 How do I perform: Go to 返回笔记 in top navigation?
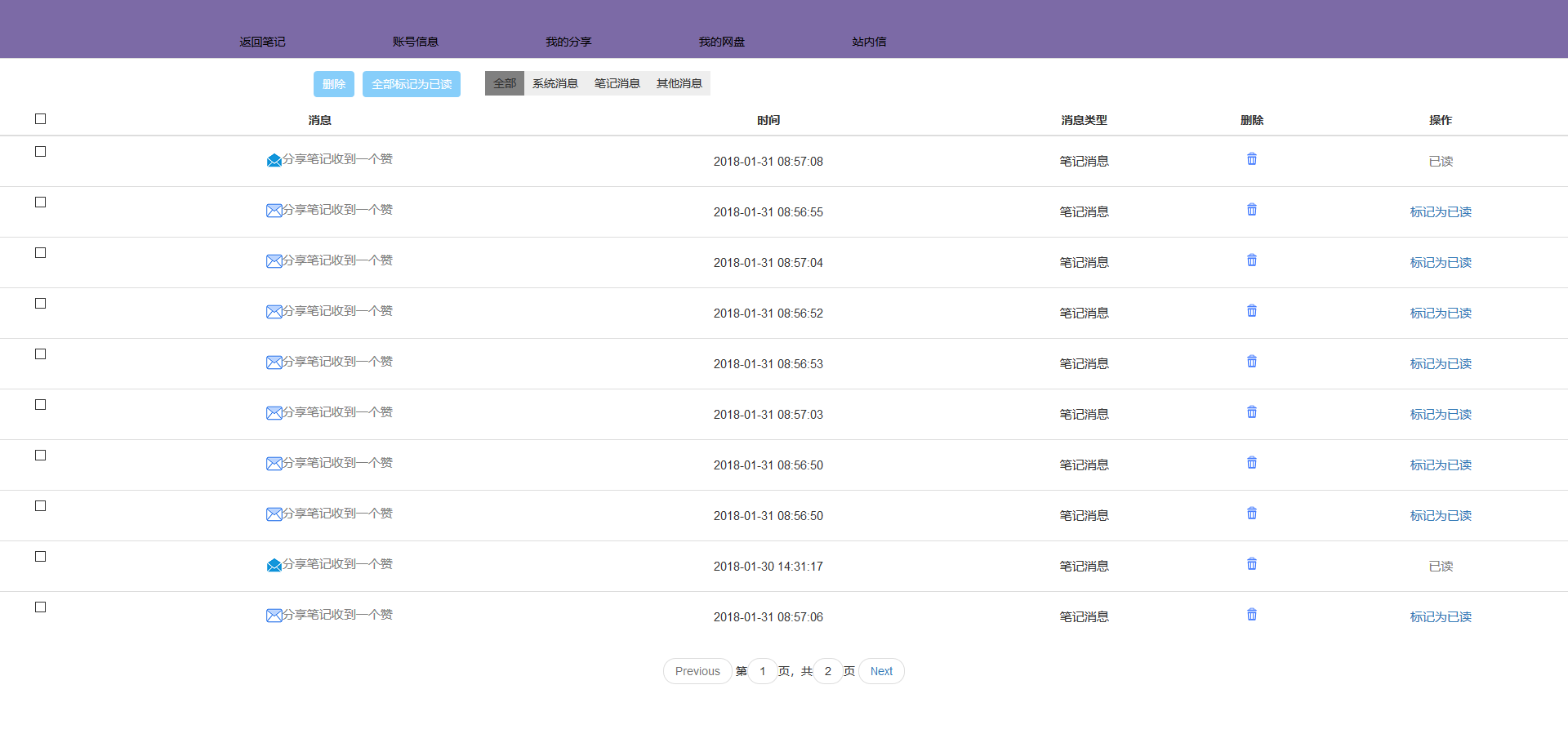pos(262,42)
